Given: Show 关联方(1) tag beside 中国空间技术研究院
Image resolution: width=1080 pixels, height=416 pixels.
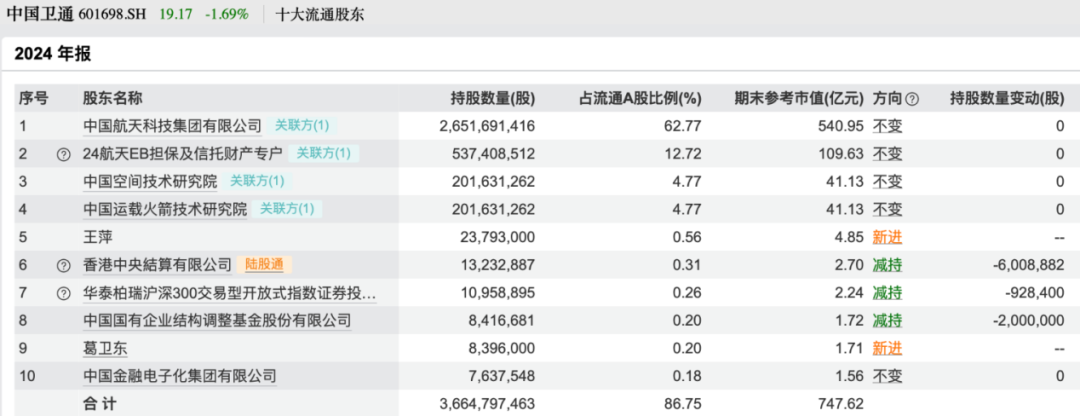Looking at the screenshot, I should coord(257,181).
